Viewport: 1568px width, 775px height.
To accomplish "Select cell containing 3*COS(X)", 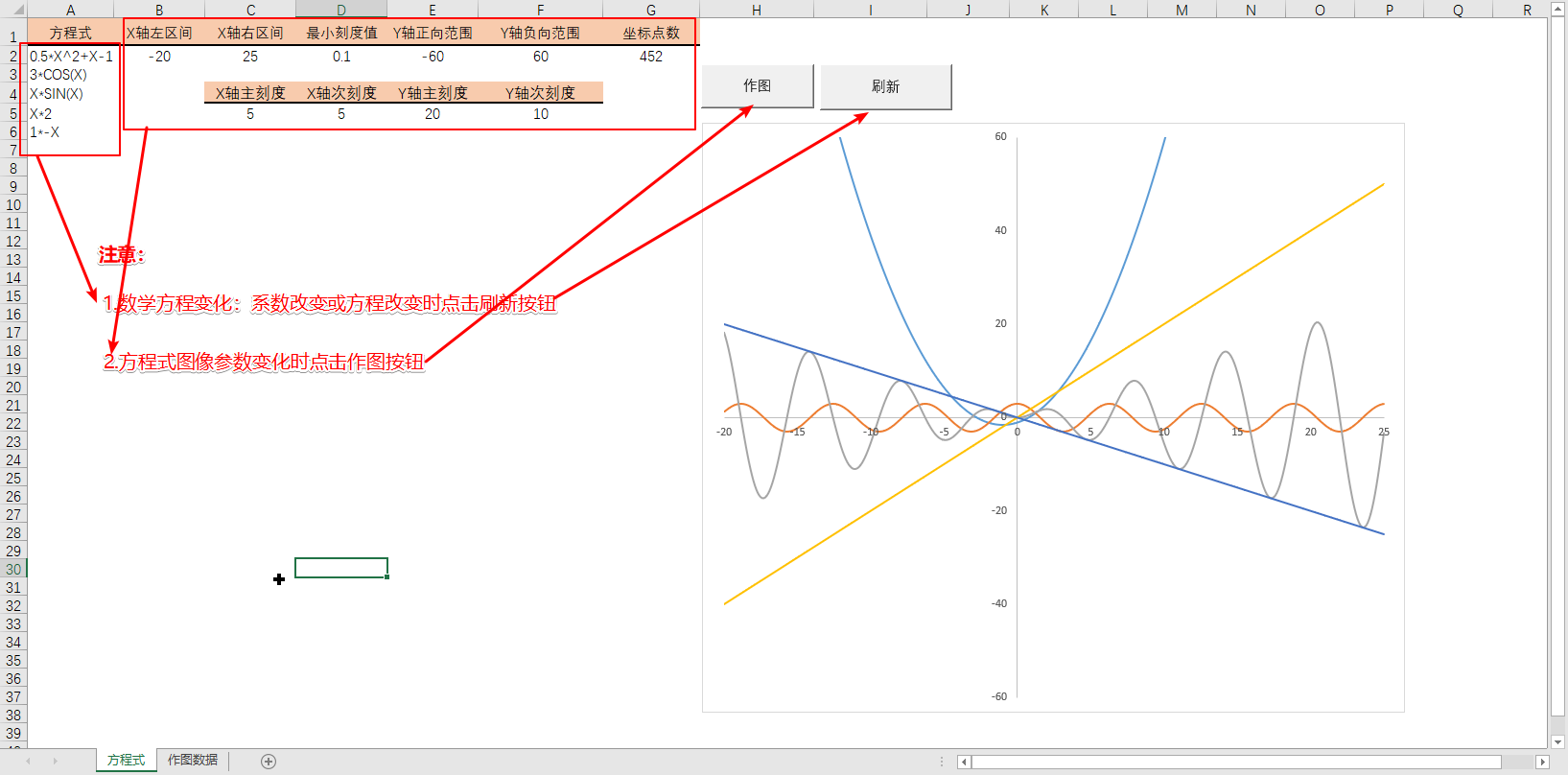I will point(71,75).
